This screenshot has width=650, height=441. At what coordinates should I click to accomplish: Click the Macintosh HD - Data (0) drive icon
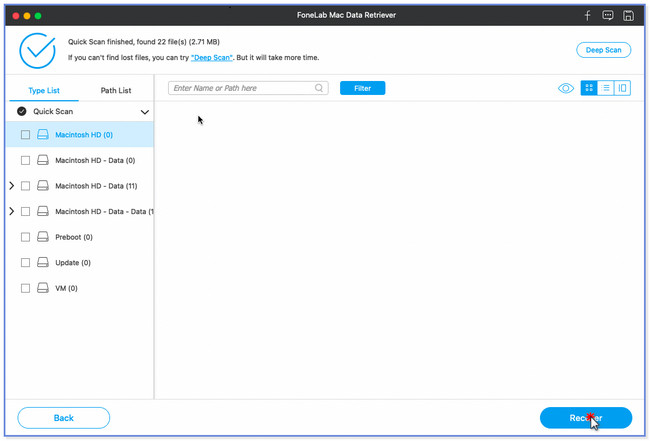point(43,160)
